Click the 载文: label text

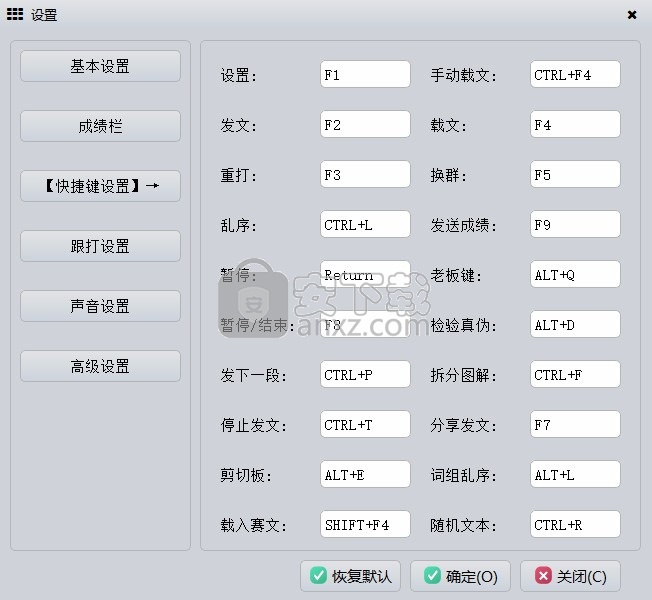(x=449, y=126)
